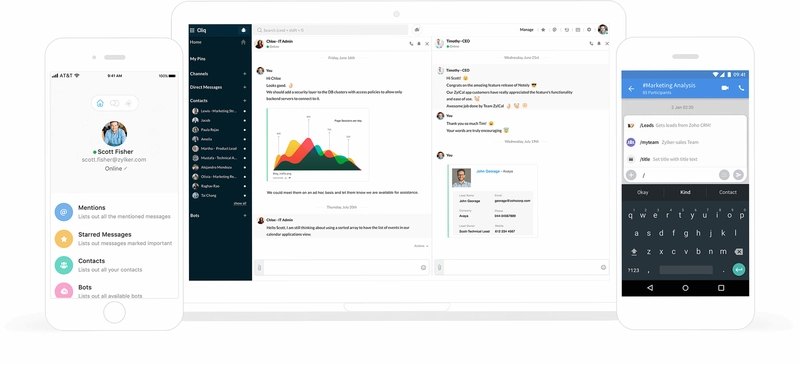Click the Manage button in top bar
Image resolution: width=800 pixels, height=365 pixels.
[x=527, y=30]
